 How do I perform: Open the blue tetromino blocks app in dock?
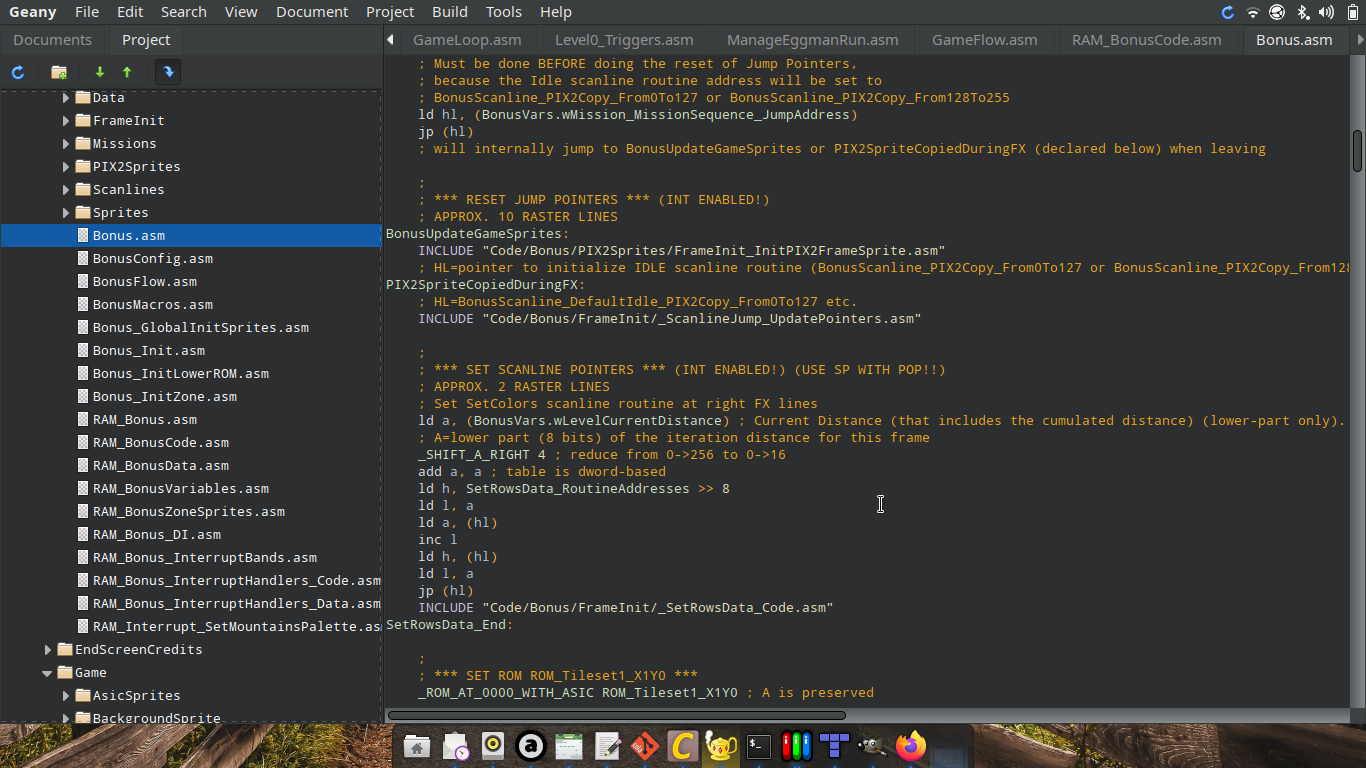point(834,746)
